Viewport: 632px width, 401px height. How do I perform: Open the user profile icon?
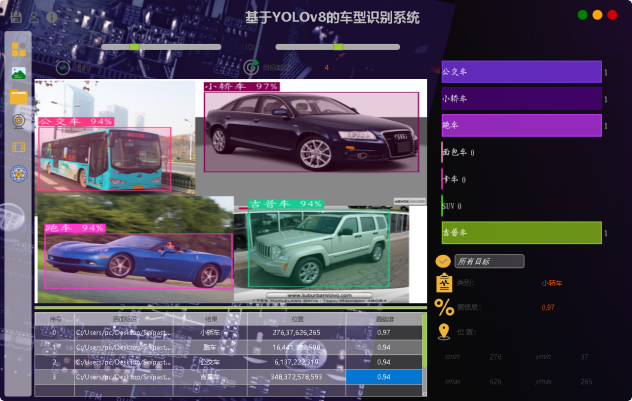point(34,17)
